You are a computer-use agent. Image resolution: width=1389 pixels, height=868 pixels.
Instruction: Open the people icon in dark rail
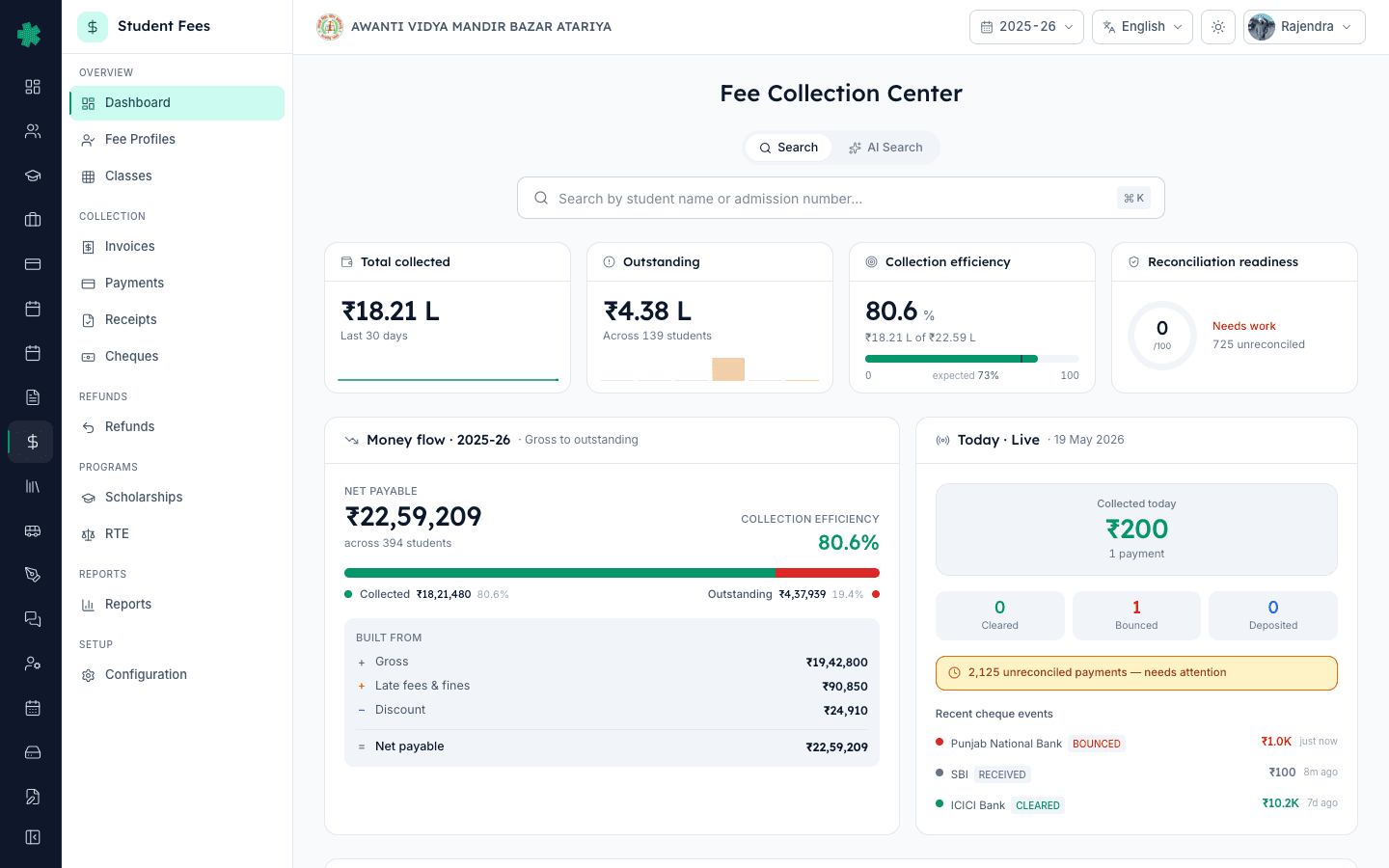click(x=33, y=131)
